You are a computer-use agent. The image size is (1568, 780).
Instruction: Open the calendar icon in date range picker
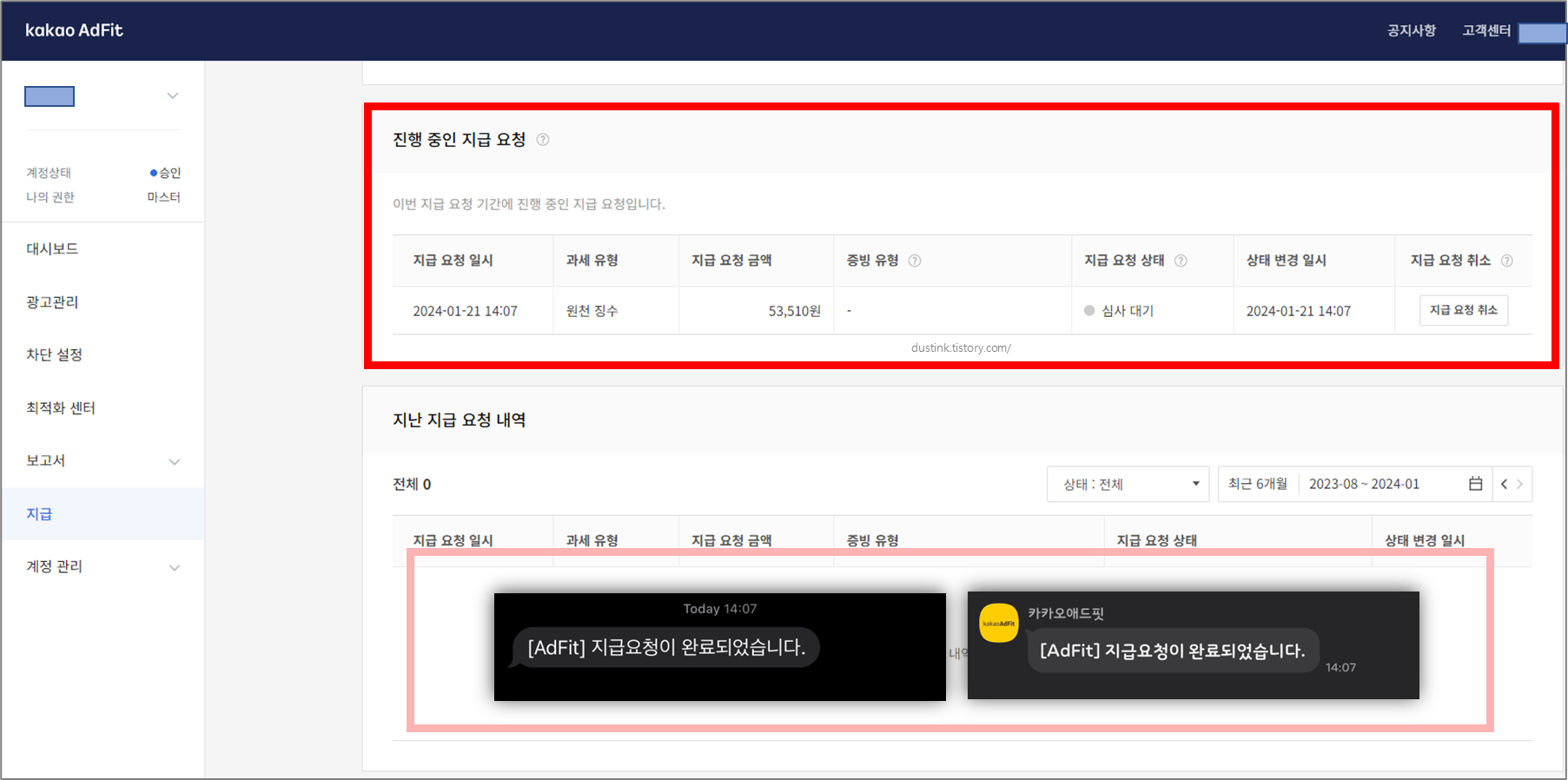(x=1475, y=484)
